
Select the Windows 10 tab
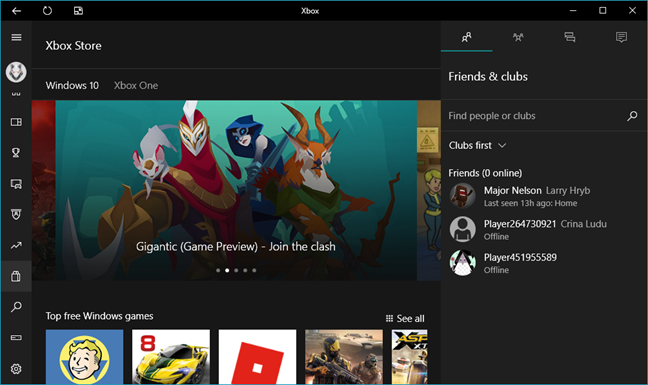(72, 86)
